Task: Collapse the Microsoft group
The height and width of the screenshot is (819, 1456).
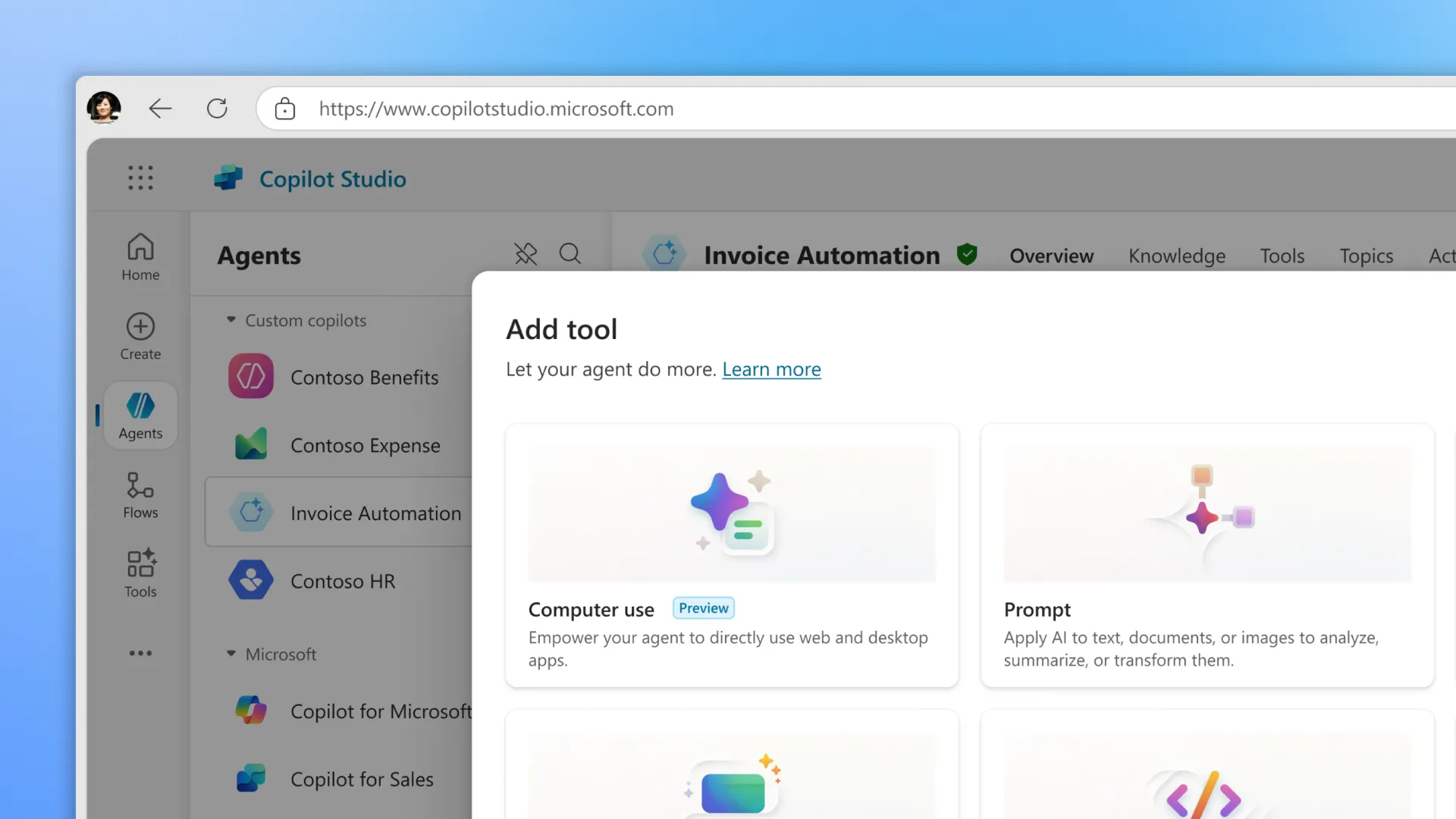Action: tap(231, 654)
